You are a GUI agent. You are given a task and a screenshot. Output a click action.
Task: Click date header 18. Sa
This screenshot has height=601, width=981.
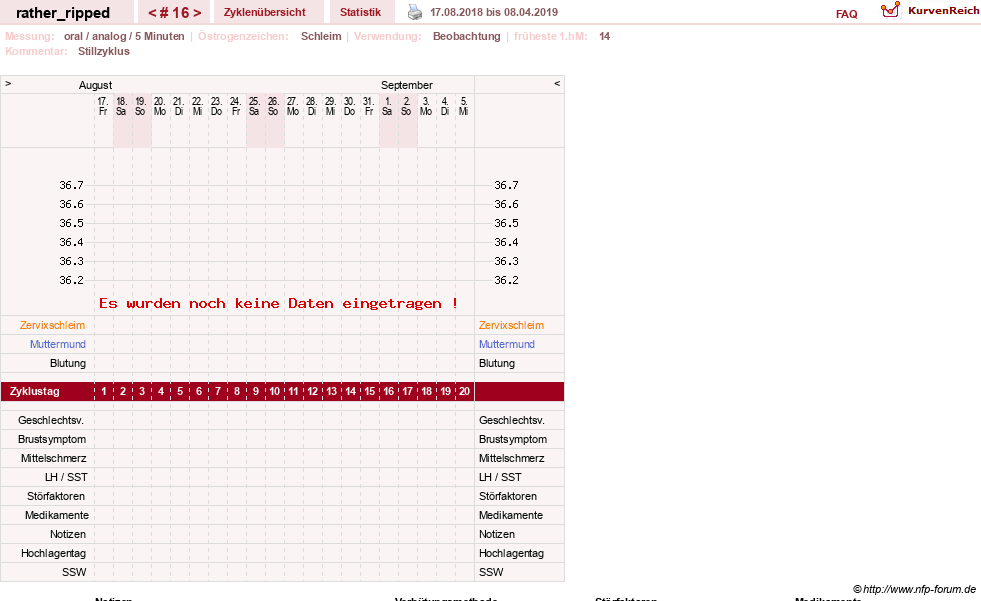pyautogui.click(x=121, y=106)
